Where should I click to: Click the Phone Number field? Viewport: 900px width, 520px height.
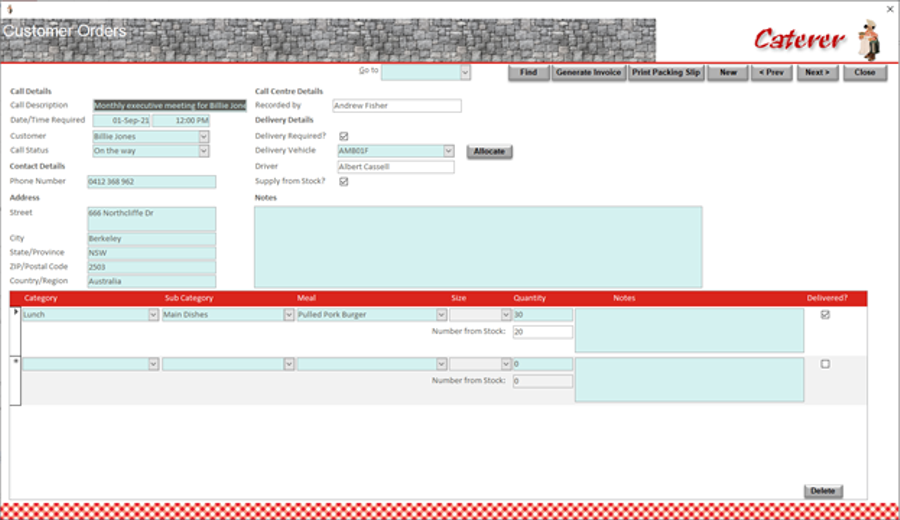(152, 181)
